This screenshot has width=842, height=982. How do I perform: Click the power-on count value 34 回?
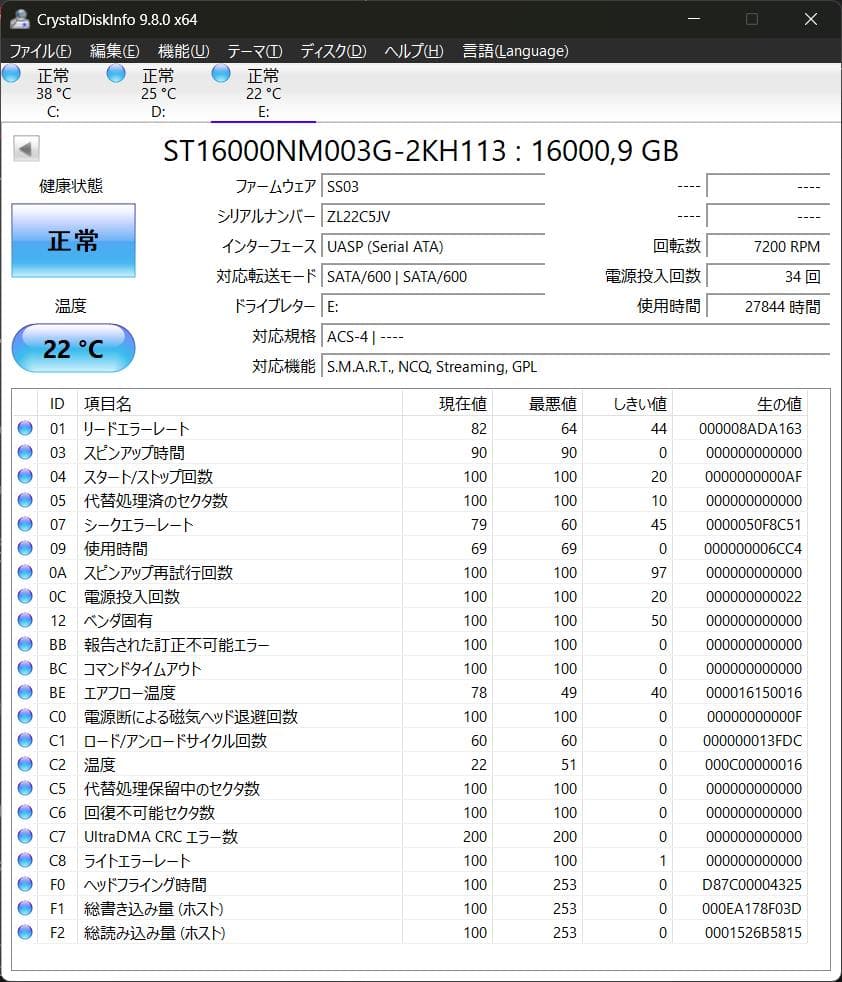tap(768, 276)
